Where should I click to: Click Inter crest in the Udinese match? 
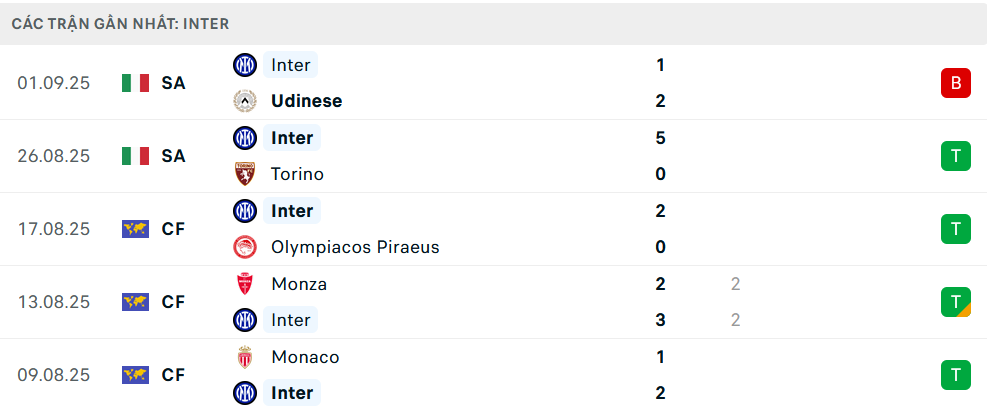click(245, 65)
